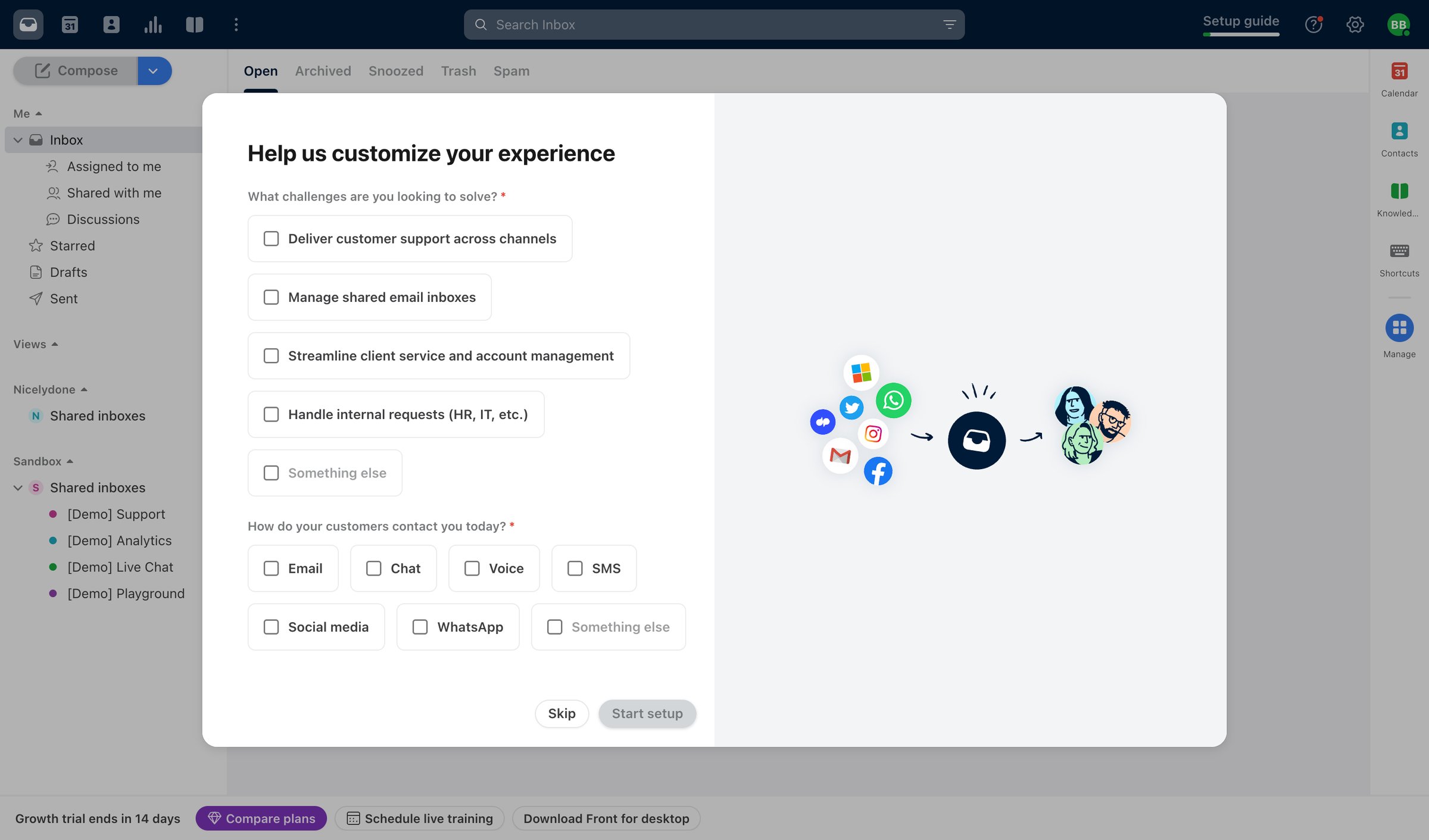The height and width of the screenshot is (840, 1429).
Task: Click the Search Inbox field
Action: (714, 24)
